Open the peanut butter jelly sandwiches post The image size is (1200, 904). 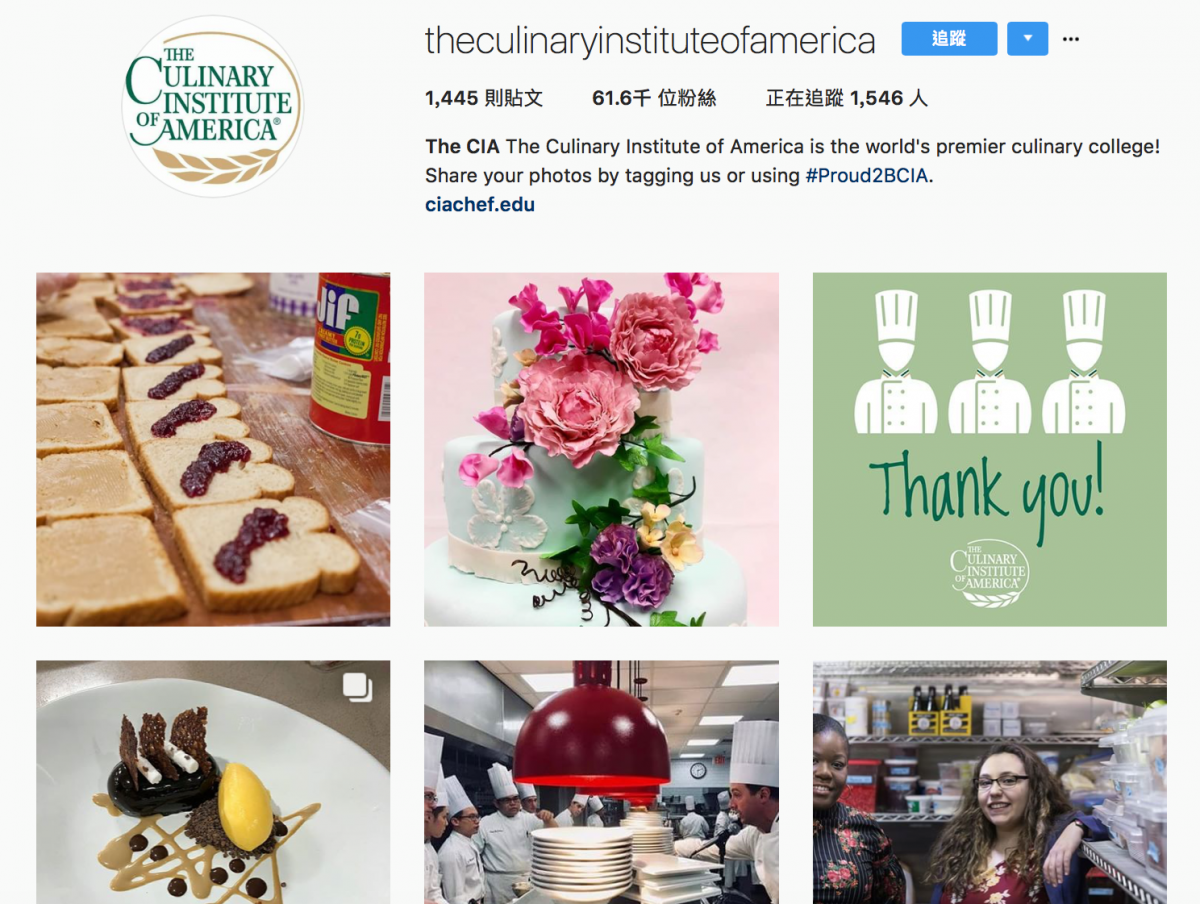(213, 449)
